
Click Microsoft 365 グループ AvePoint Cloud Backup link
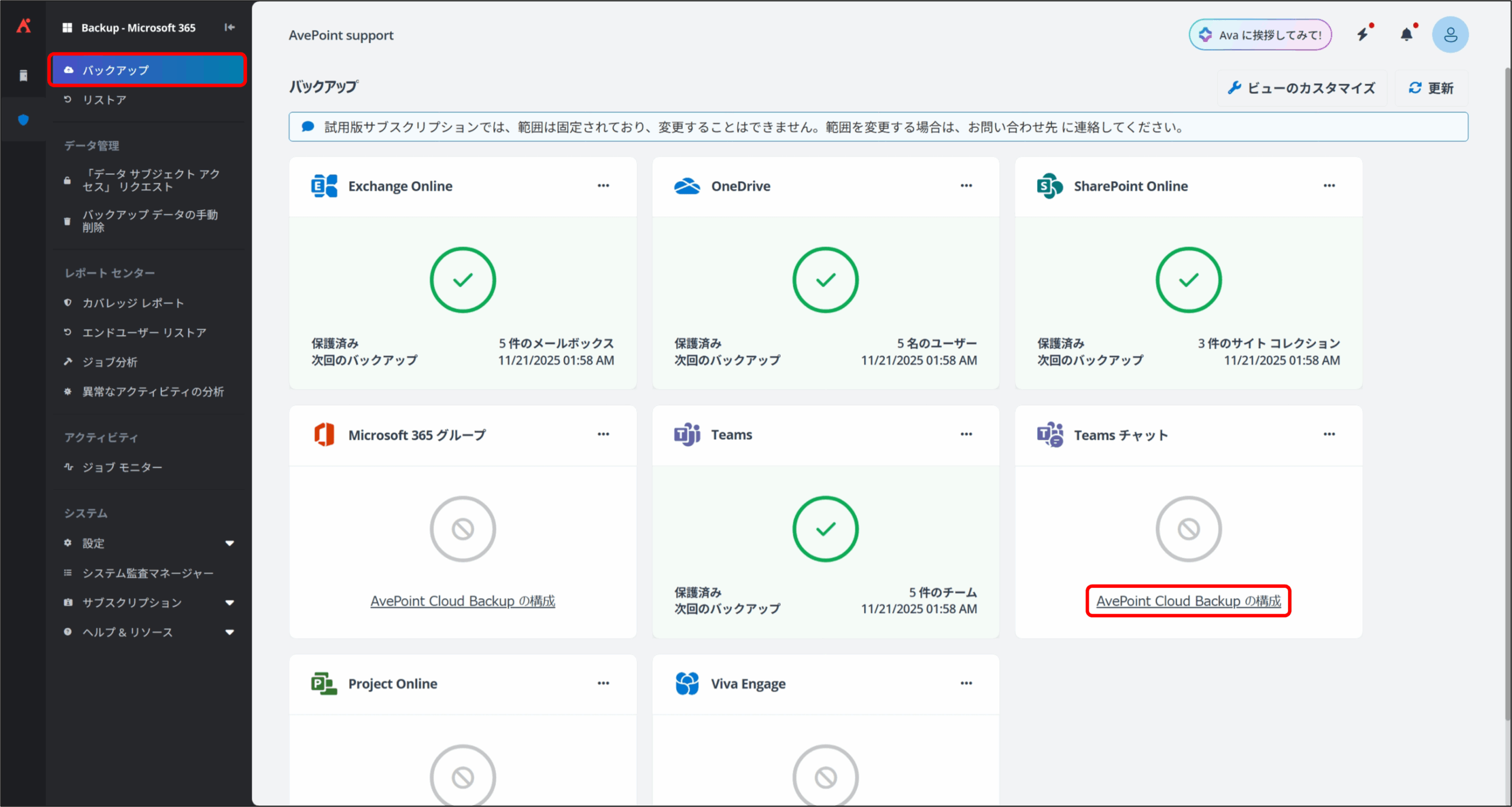[462, 601]
